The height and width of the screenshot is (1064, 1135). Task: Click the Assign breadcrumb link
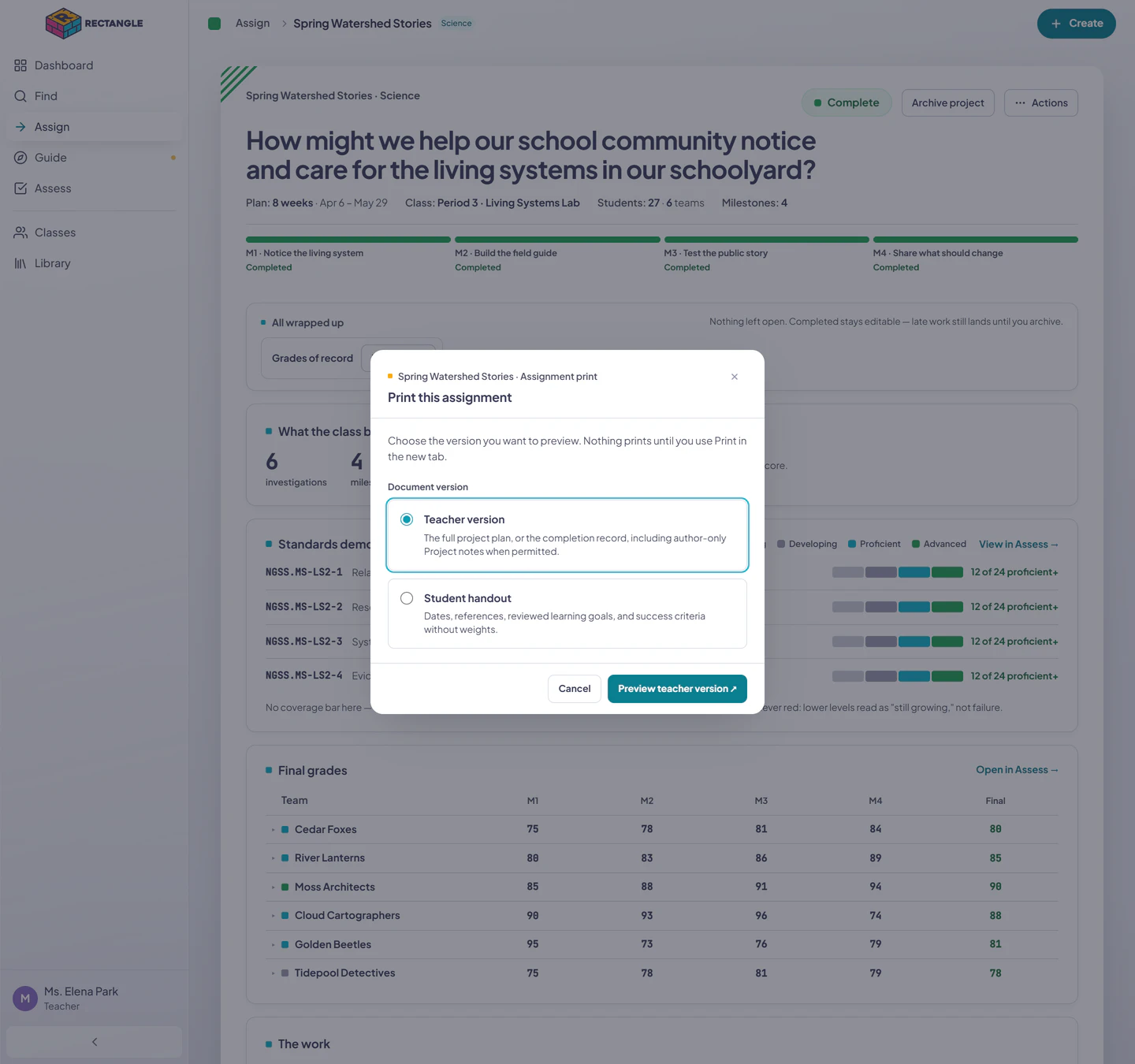[252, 24]
